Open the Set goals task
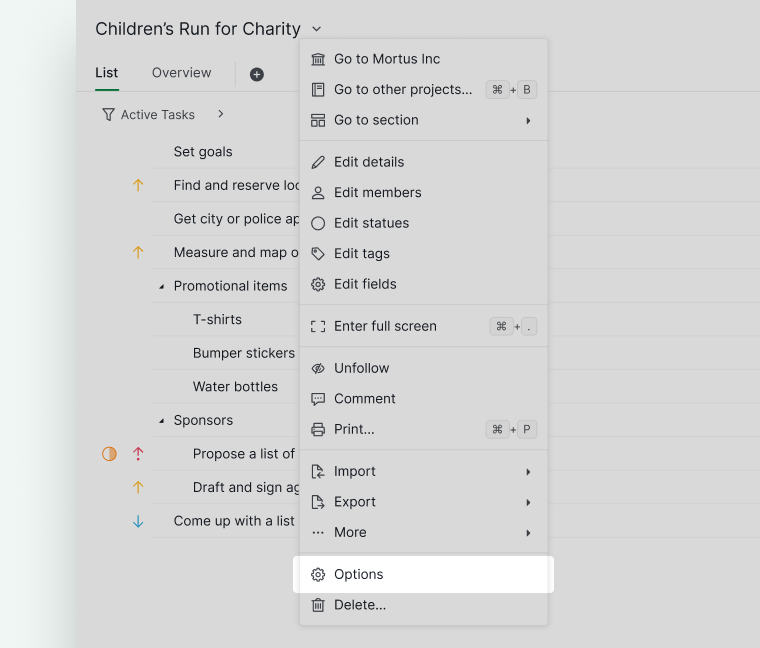 pyautogui.click(x=203, y=152)
